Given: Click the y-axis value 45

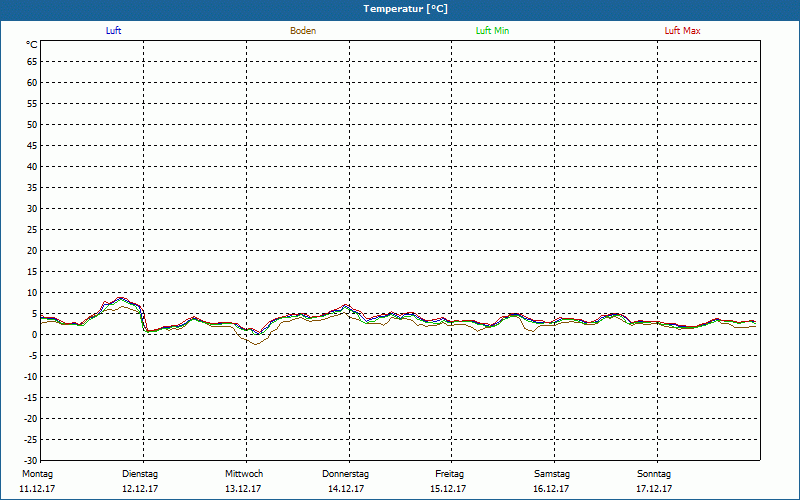Looking at the screenshot, I should (x=32, y=146).
